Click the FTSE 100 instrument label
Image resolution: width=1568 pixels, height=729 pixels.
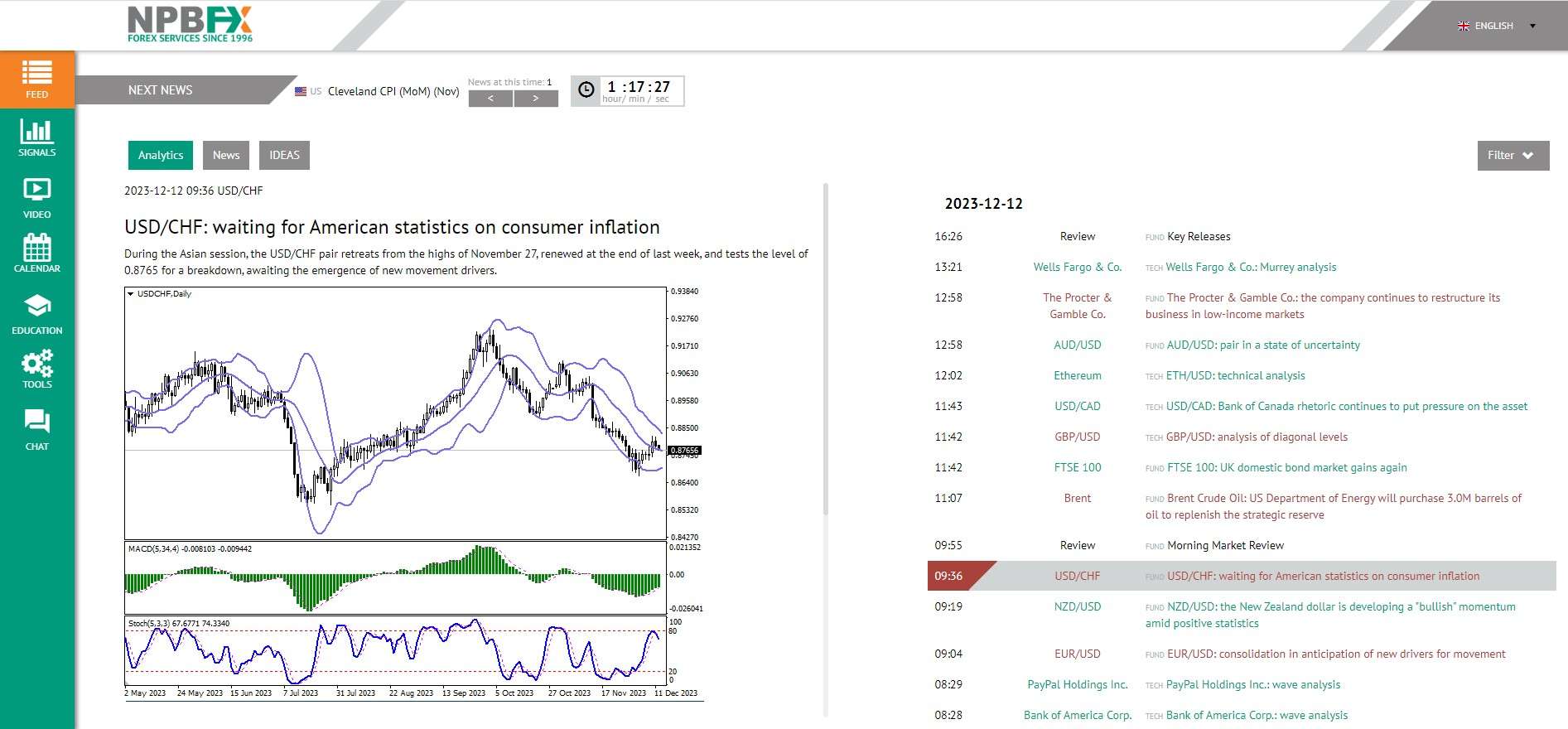[1078, 467]
